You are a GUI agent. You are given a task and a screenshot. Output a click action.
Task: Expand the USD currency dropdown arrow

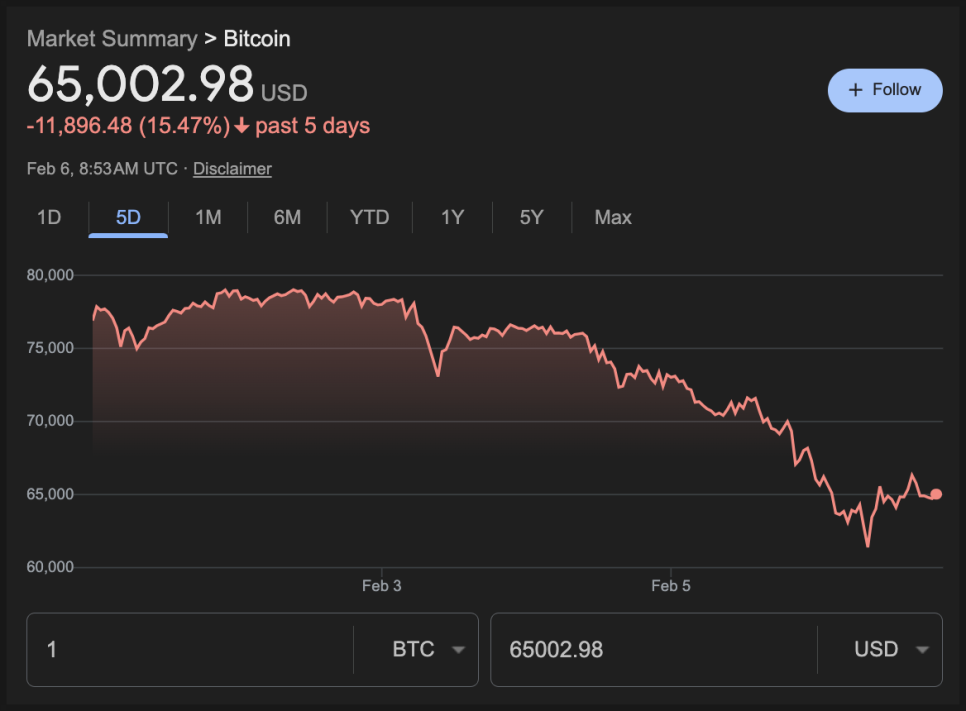[x=922, y=650]
